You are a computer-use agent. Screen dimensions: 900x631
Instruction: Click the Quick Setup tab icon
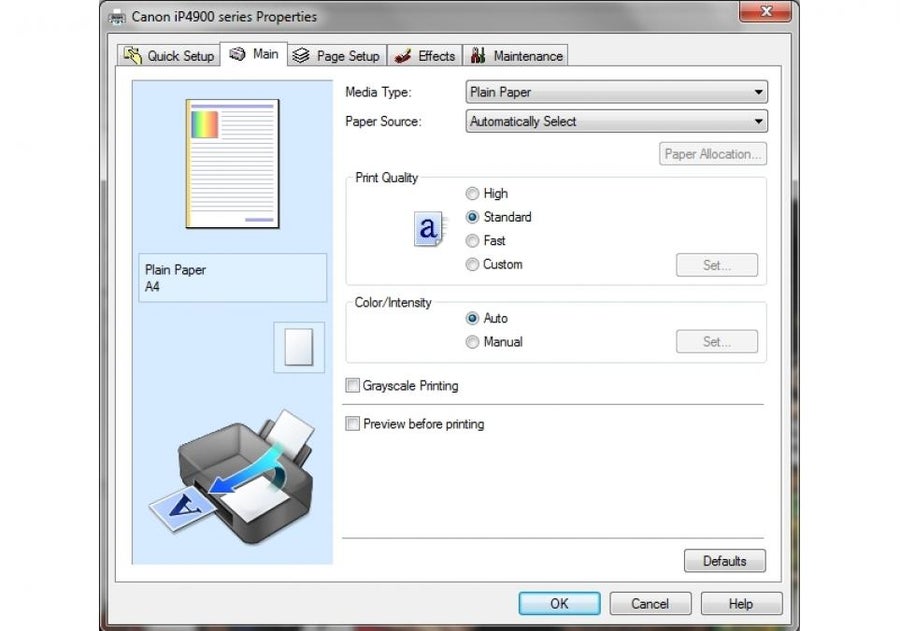point(133,55)
